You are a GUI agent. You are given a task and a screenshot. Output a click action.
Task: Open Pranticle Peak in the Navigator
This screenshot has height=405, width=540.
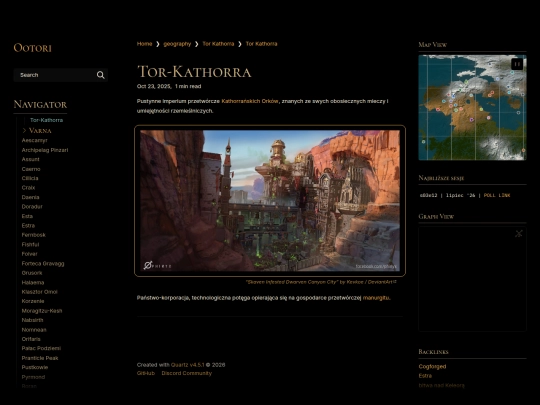[x=40, y=358]
